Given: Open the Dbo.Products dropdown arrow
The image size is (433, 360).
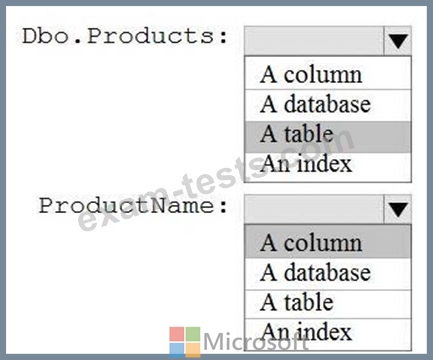Looking at the screenshot, I should coord(398,41).
